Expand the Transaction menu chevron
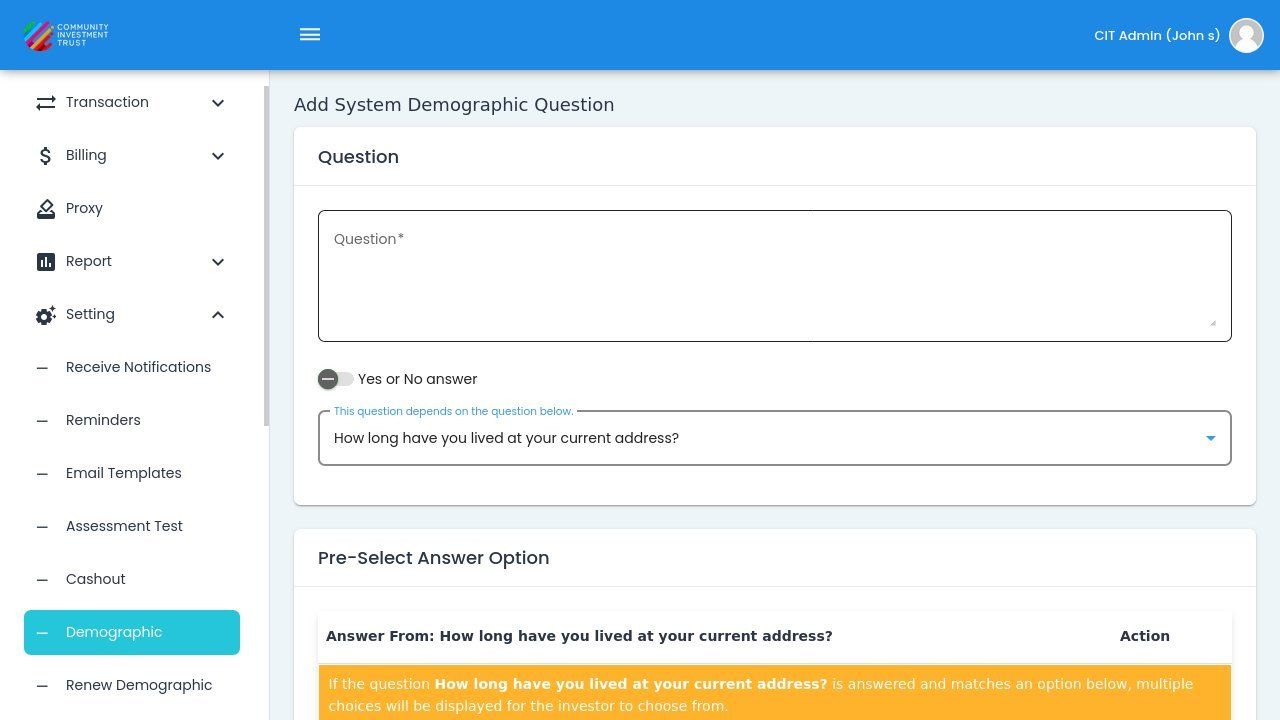 (218, 103)
